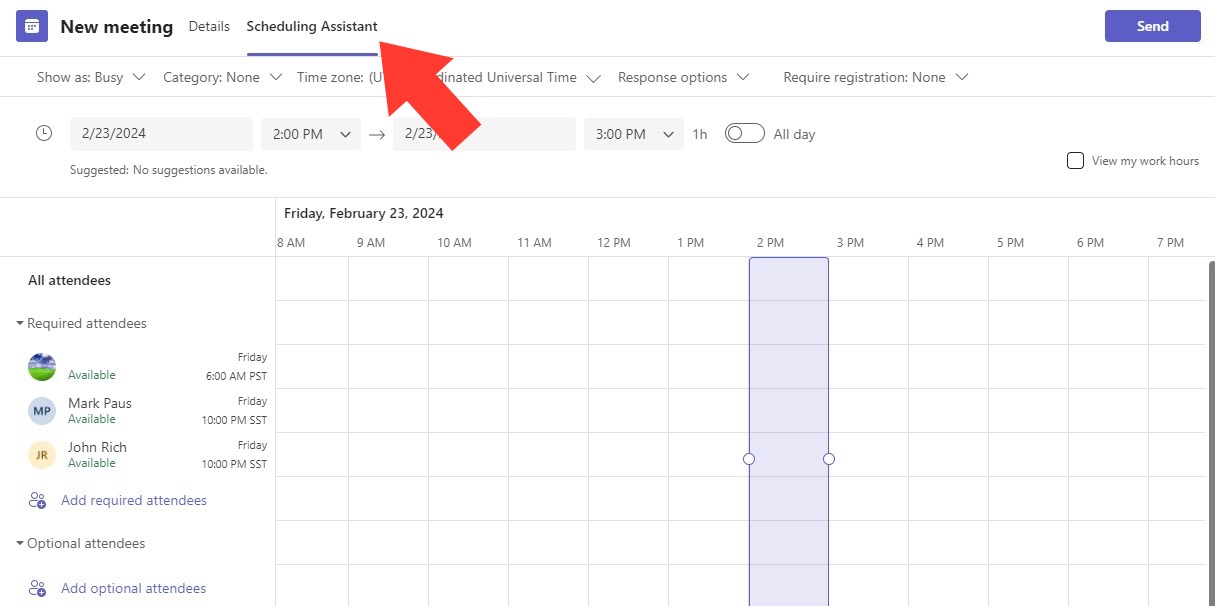Click the 11 AM time column header
1215x606 pixels.
pyautogui.click(x=534, y=243)
